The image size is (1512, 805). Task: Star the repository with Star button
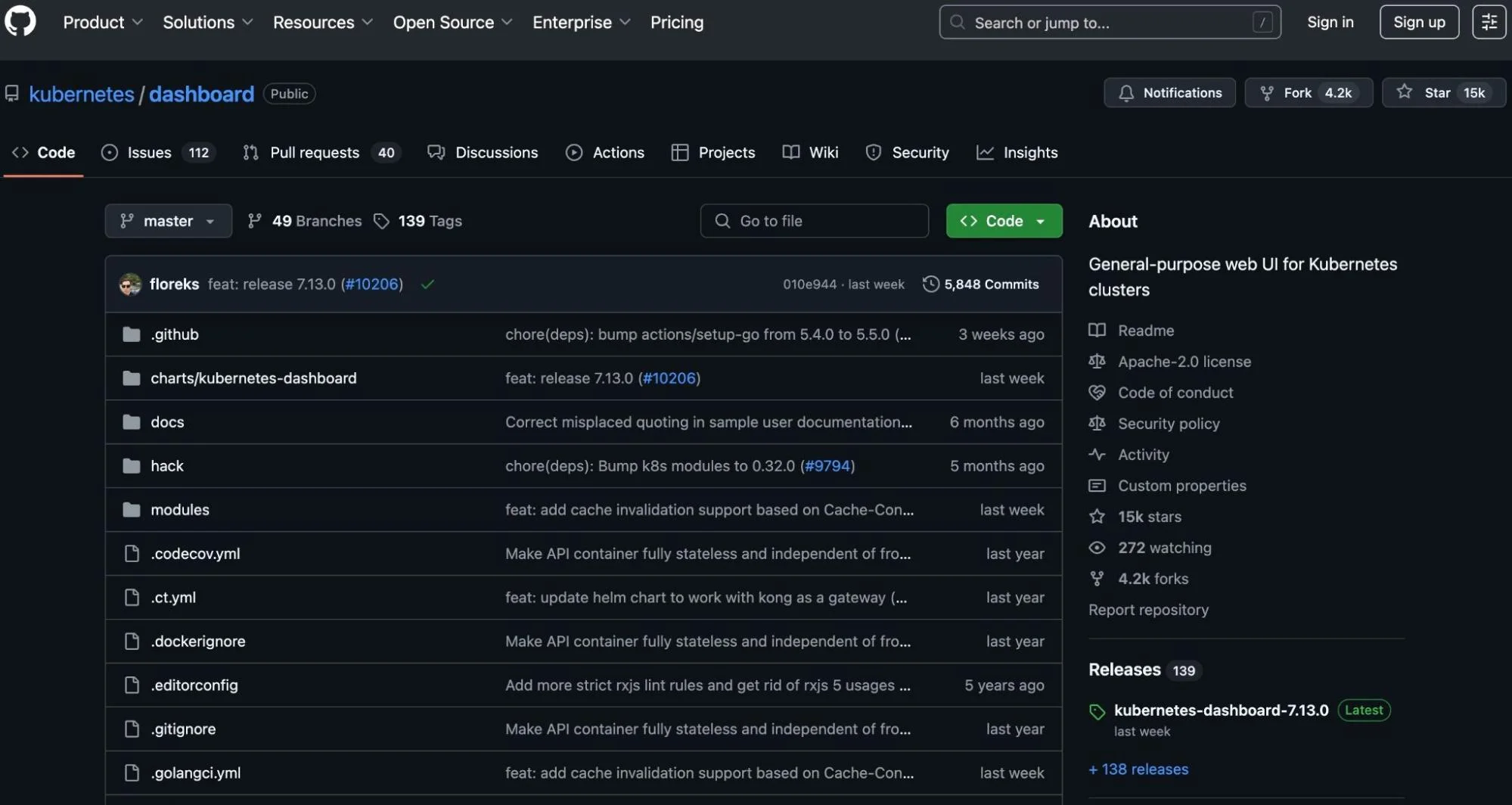point(1444,92)
